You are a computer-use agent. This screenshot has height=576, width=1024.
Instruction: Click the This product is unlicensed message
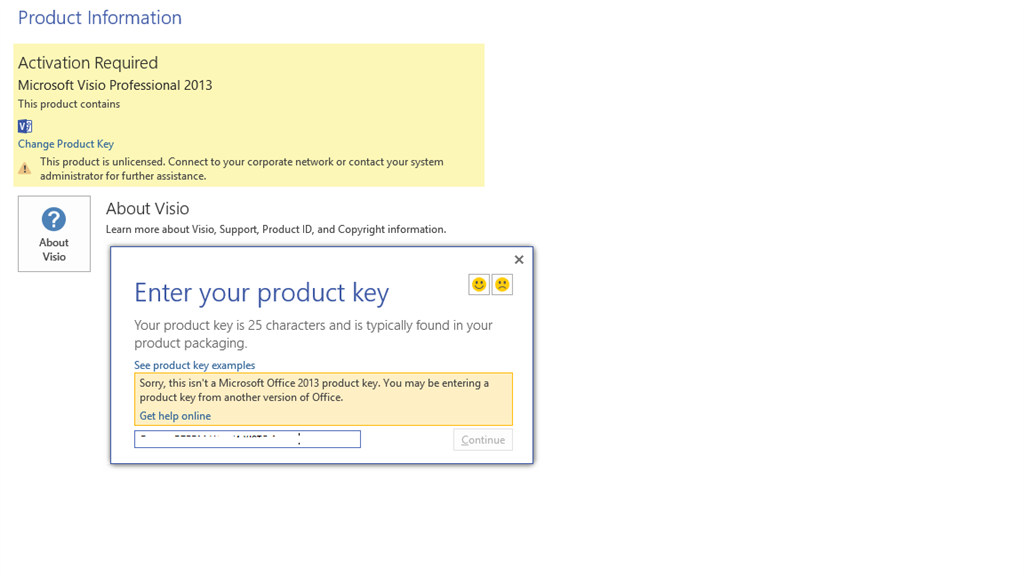pos(242,168)
